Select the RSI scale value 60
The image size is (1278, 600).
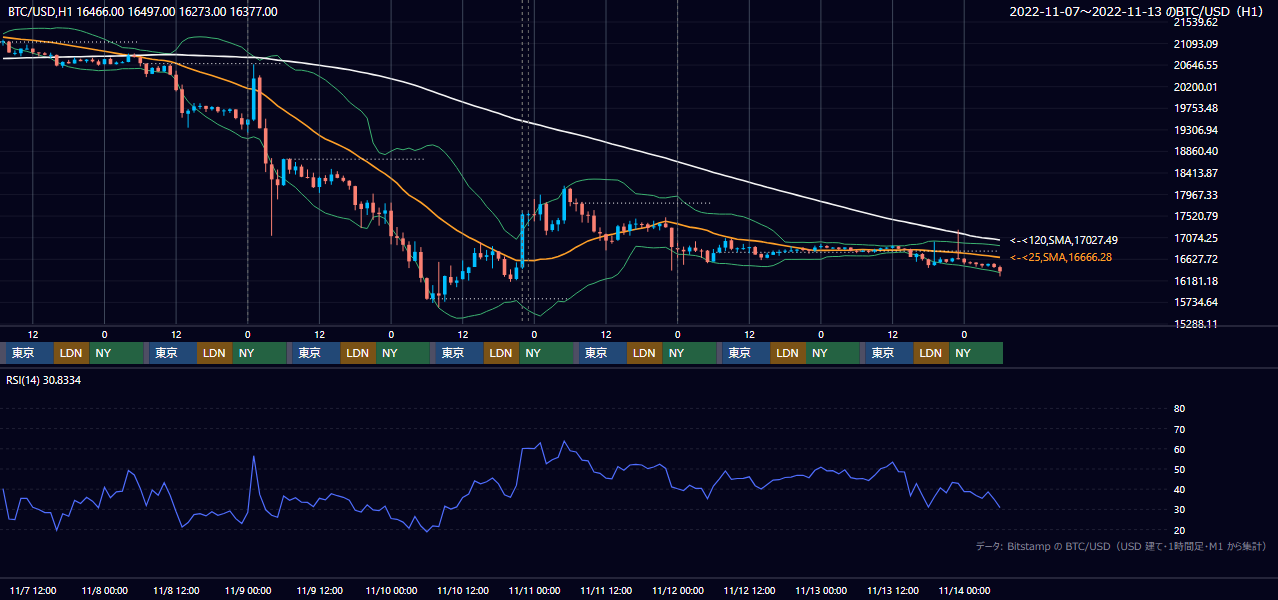point(1179,449)
